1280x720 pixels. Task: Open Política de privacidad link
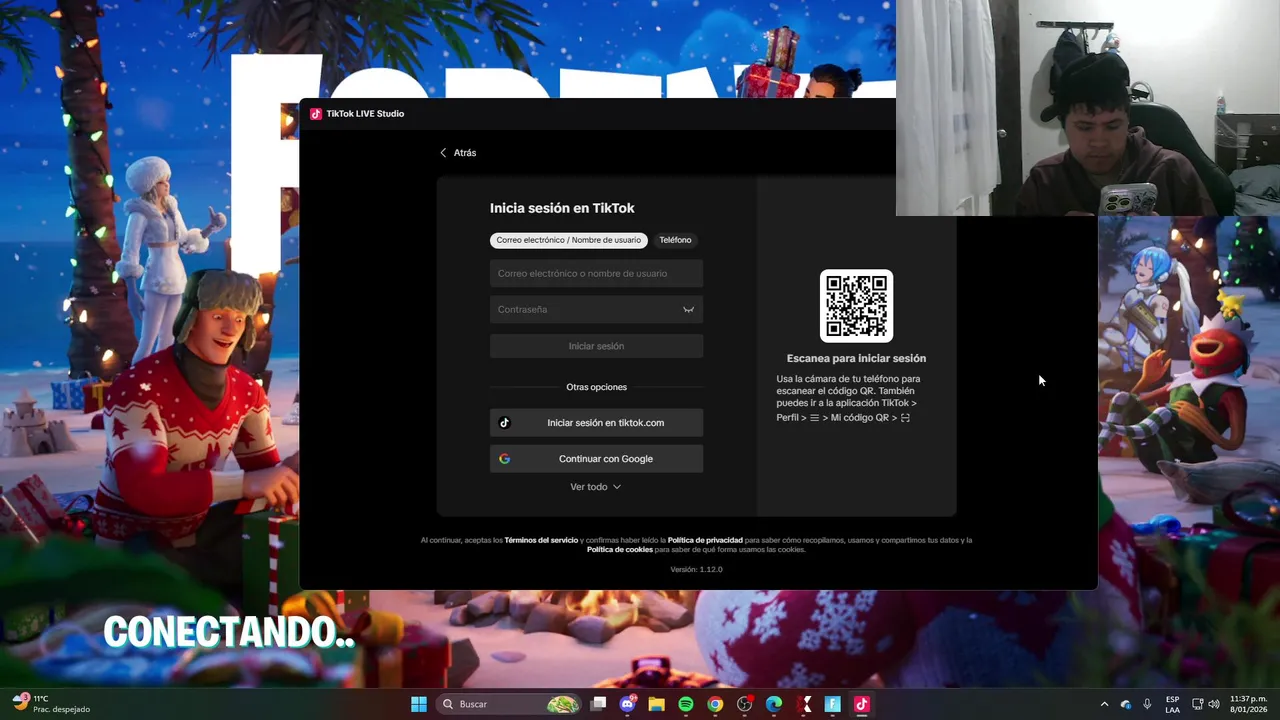(x=705, y=540)
